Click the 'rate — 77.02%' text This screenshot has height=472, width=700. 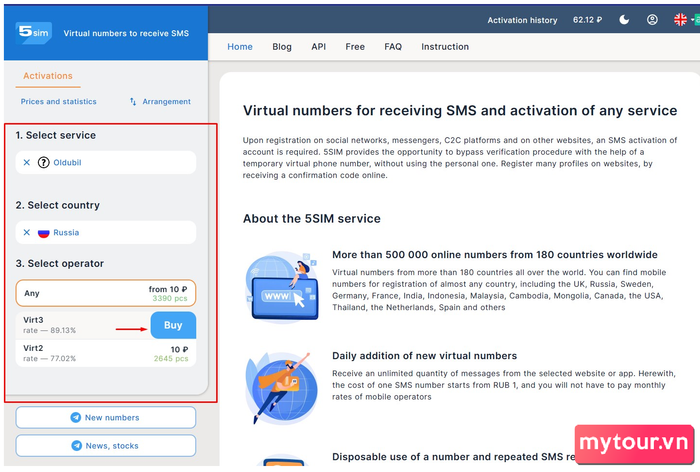(50, 359)
